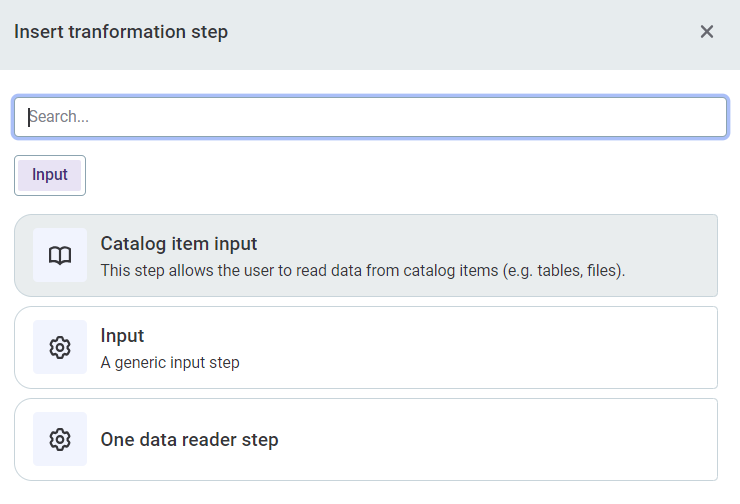Click blank space in One data reader card
This screenshot has height=504, width=740.
click(x=500, y=439)
